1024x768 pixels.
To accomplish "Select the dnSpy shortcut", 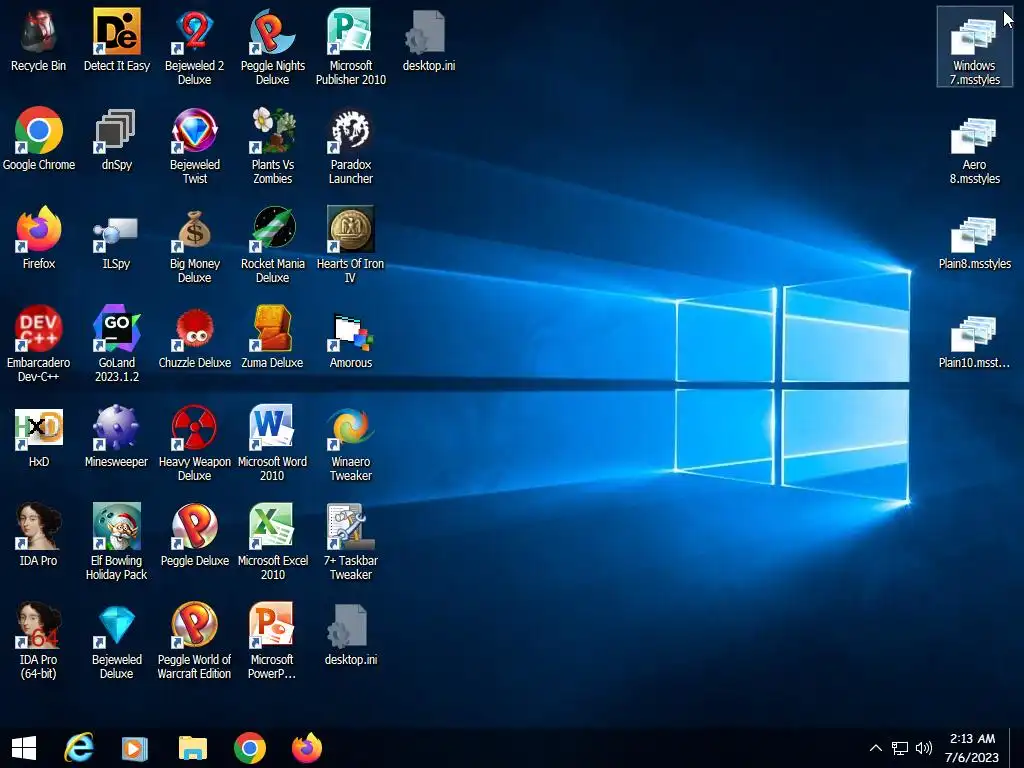I will (116, 139).
